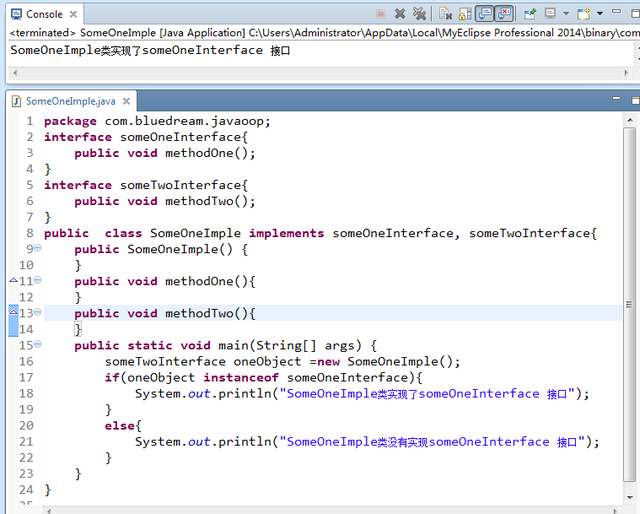The image size is (640, 514).
Task: Minimize the Console view panel
Action: (x=616, y=12)
